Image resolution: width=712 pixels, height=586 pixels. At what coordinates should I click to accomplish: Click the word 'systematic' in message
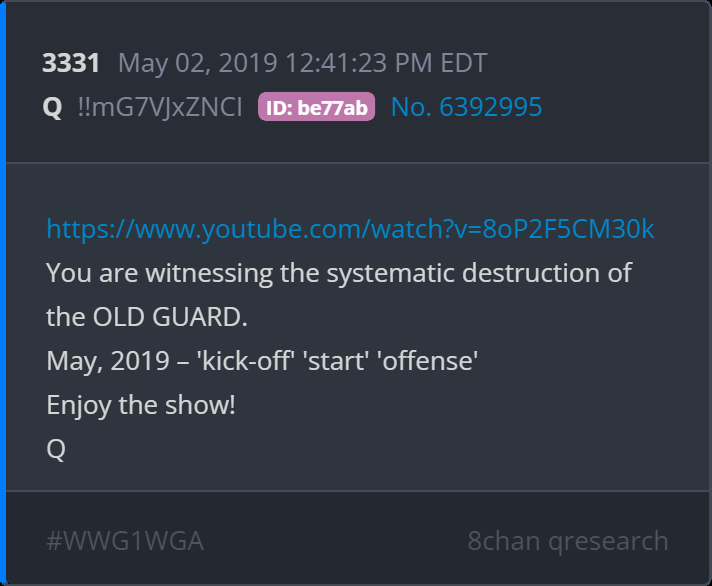click(x=391, y=273)
